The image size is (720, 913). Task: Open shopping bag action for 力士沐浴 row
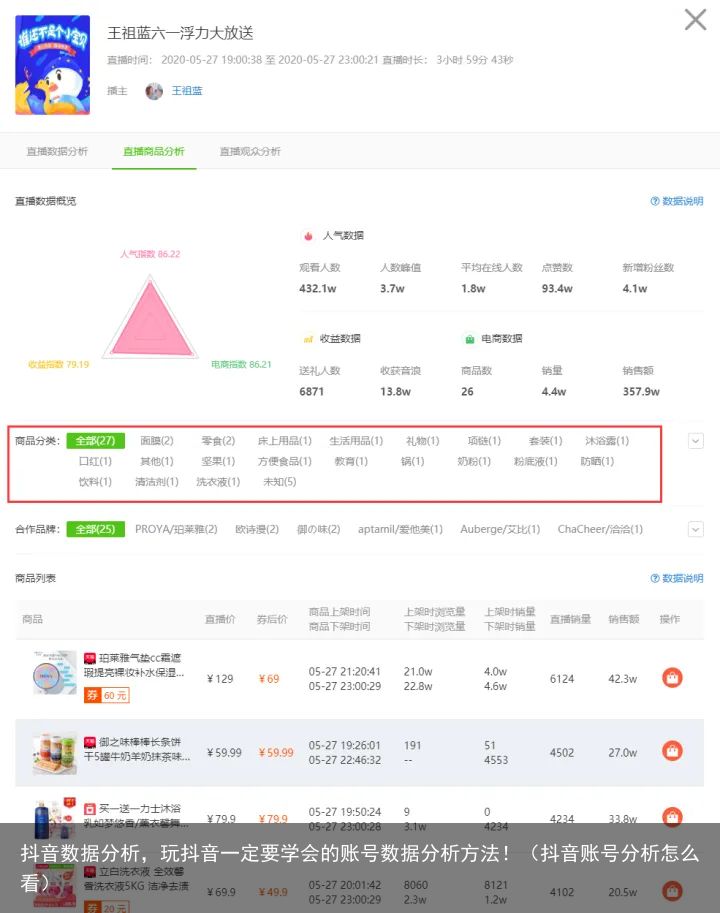tap(672, 816)
